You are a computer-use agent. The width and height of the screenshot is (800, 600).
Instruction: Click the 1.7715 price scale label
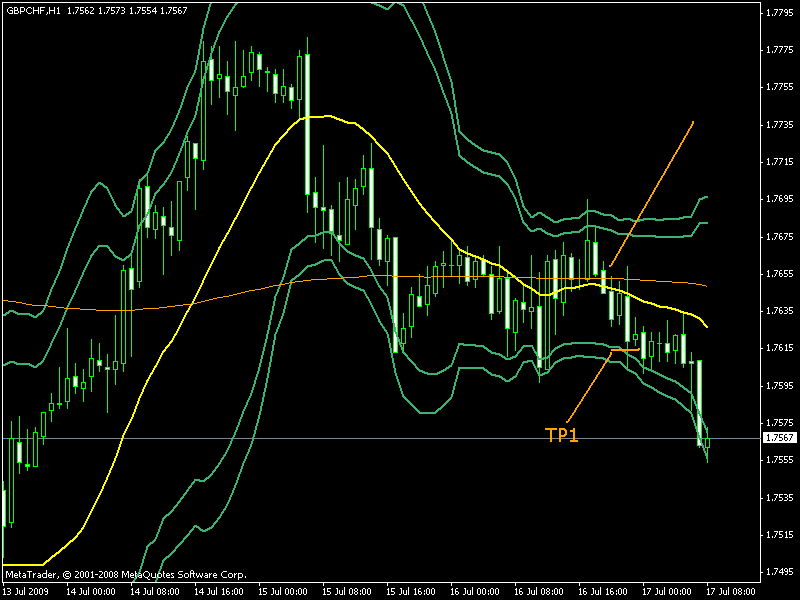[780, 162]
